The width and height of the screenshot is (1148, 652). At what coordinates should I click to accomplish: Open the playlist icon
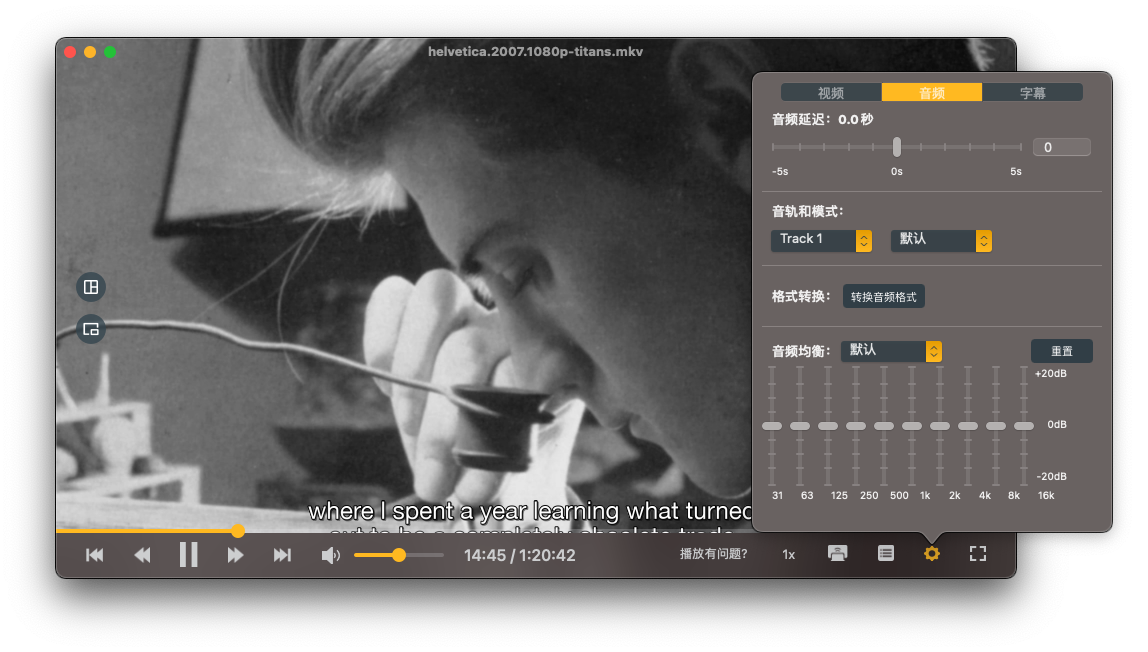point(886,553)
